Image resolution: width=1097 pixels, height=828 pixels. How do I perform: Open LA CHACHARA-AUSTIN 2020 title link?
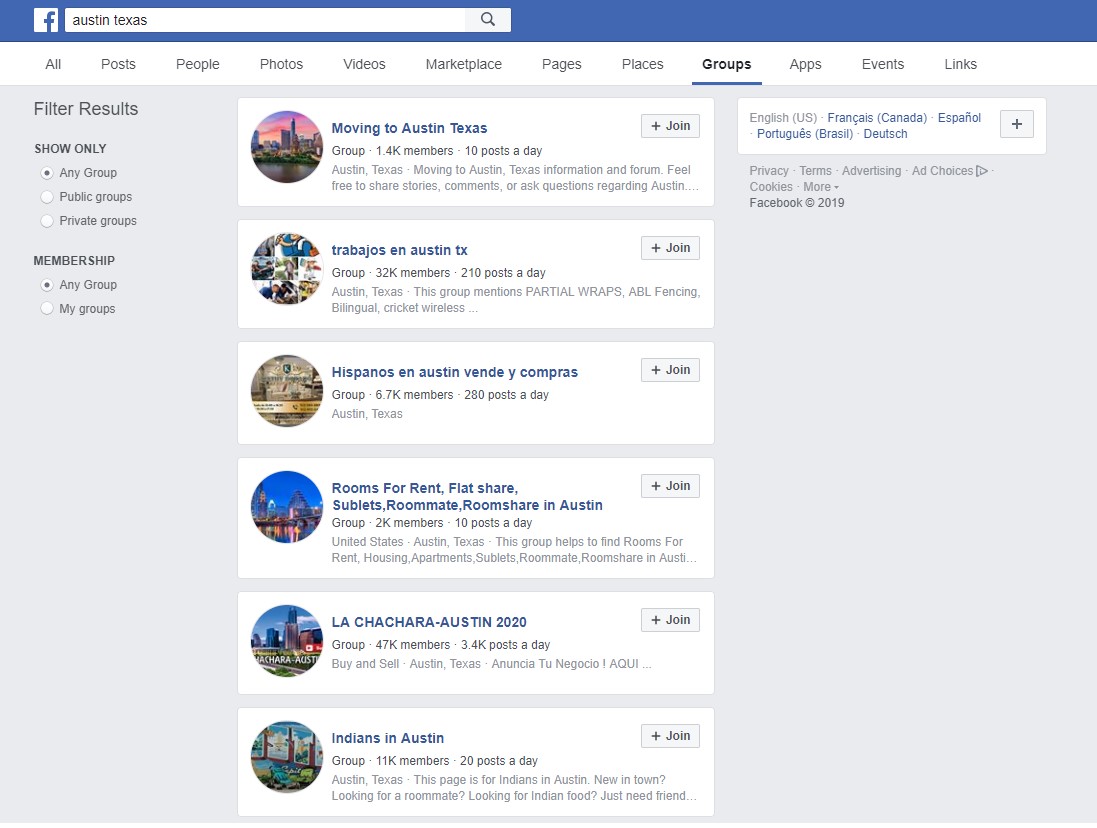point(429,622)
